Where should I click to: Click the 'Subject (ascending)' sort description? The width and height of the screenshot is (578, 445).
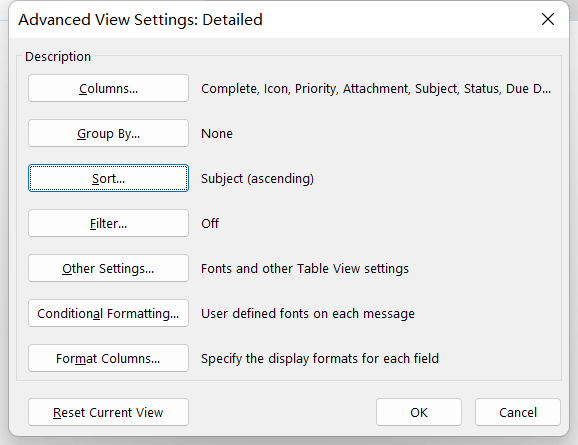257,179
